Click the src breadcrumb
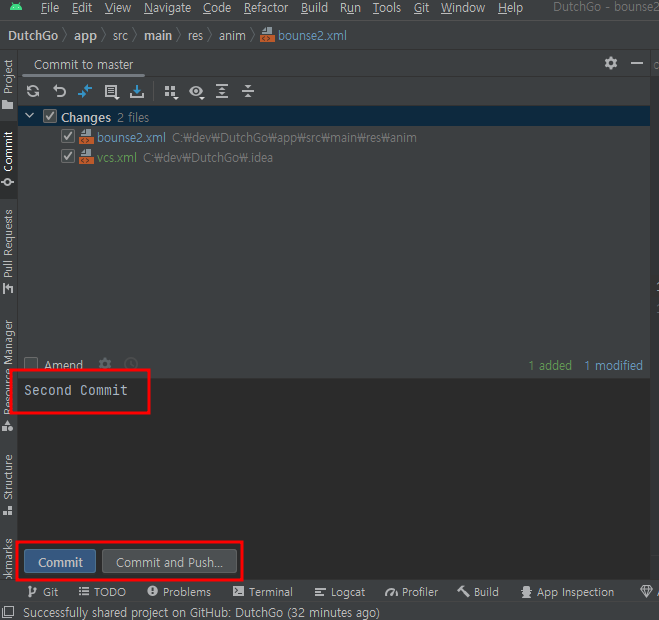Viewport: 659px width, 620px height. pyautogui.click(x=120, y=35)
